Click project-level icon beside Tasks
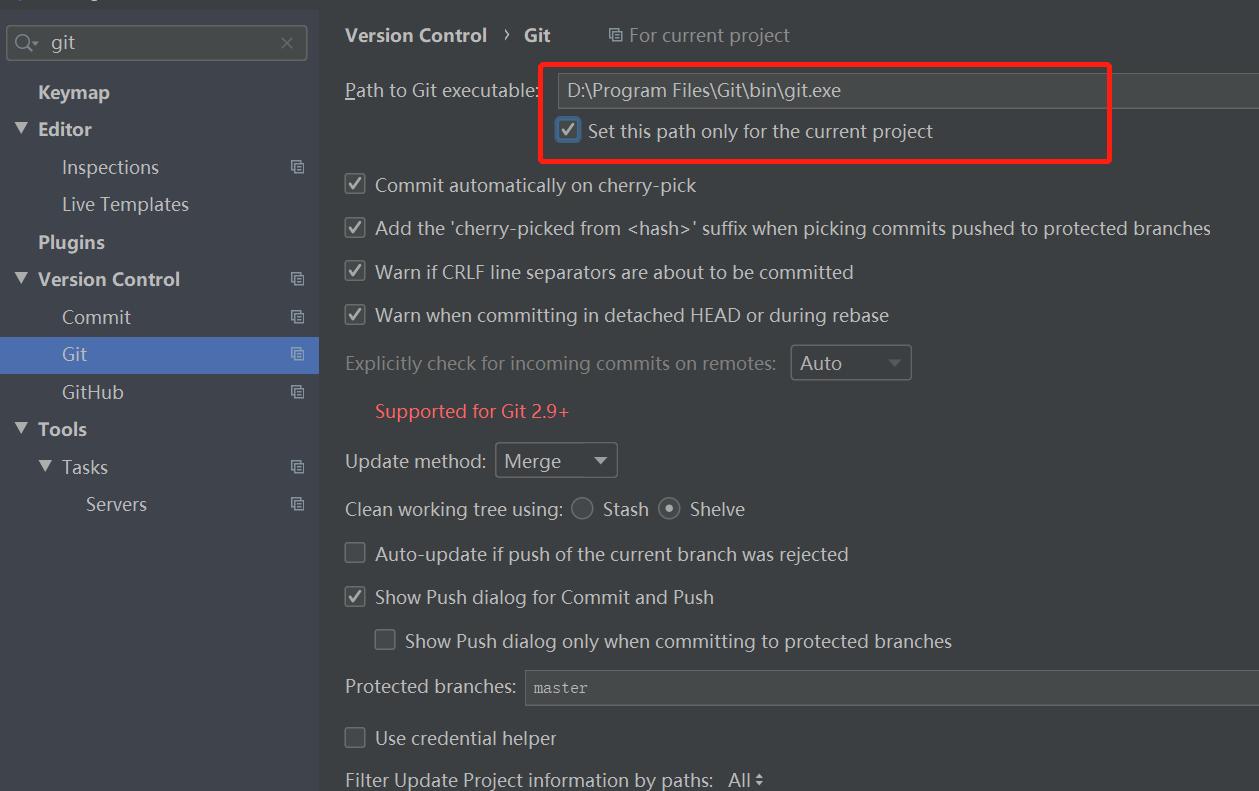Image resolution: width=1259 pixels, height=791 pixels. click(297, 467)
